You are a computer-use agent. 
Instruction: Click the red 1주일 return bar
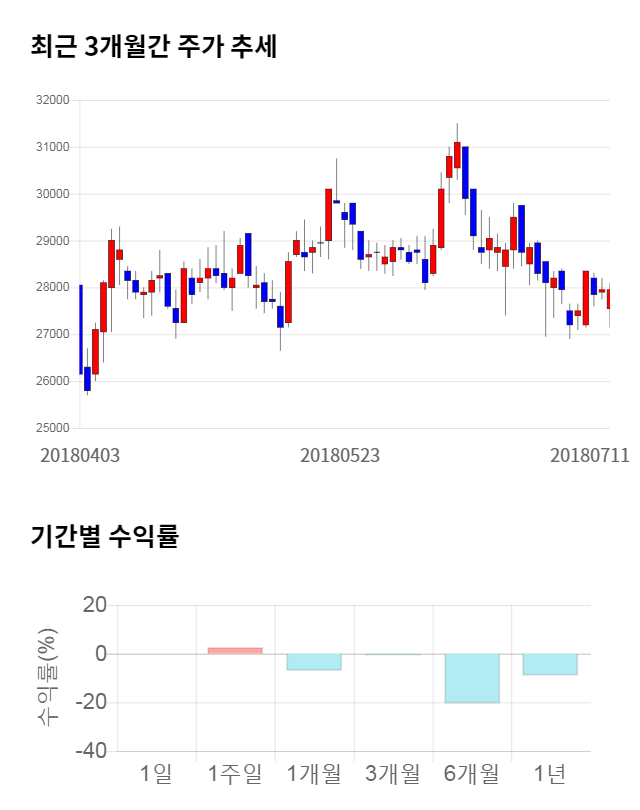(235, 651)
